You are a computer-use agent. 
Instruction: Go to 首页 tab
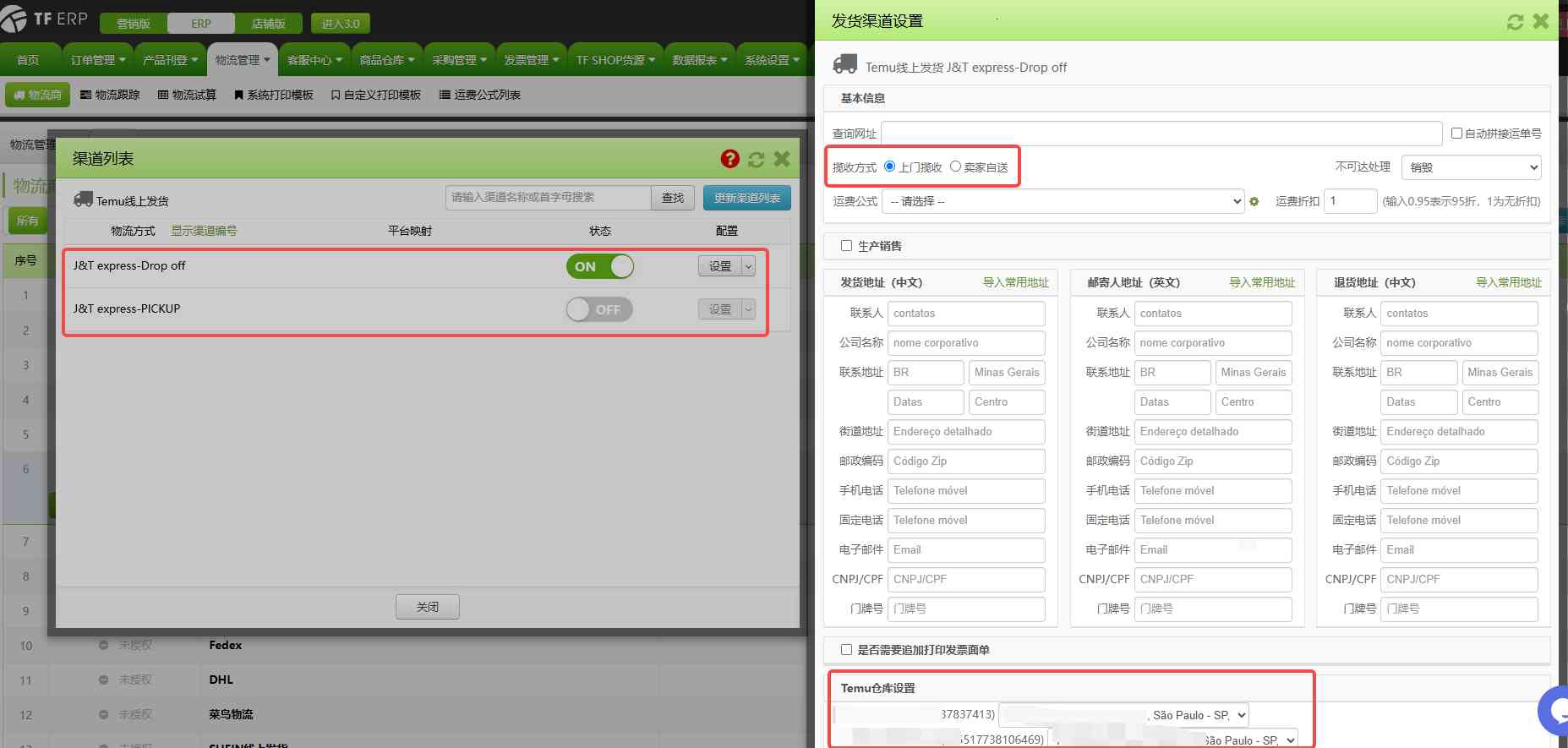coord(29,60)
